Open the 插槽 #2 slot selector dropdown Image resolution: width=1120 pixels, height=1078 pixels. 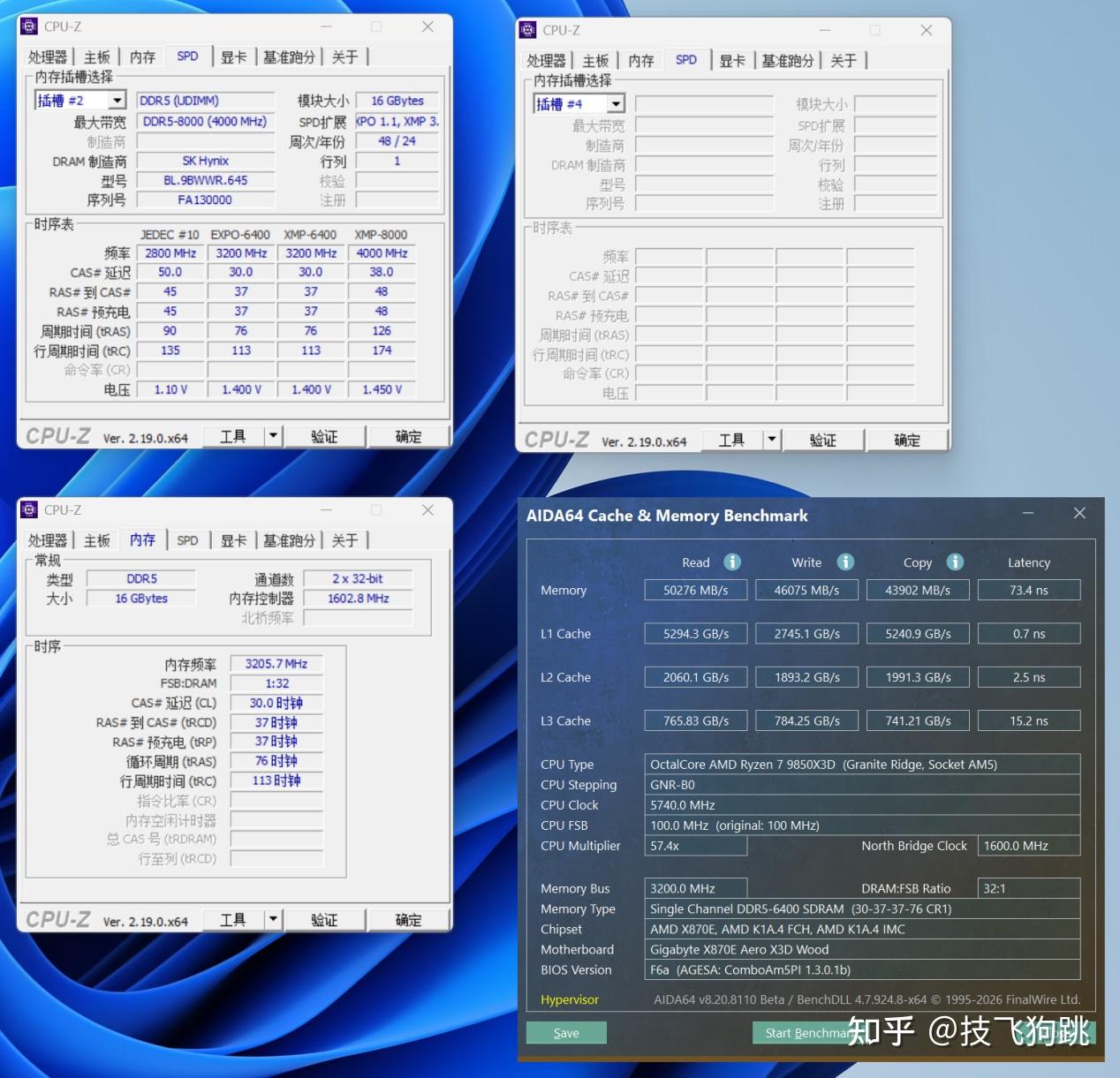[117, 101]
